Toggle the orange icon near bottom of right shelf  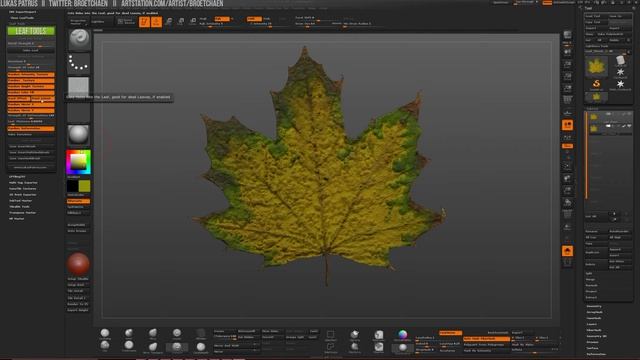[x=567, y=251]
